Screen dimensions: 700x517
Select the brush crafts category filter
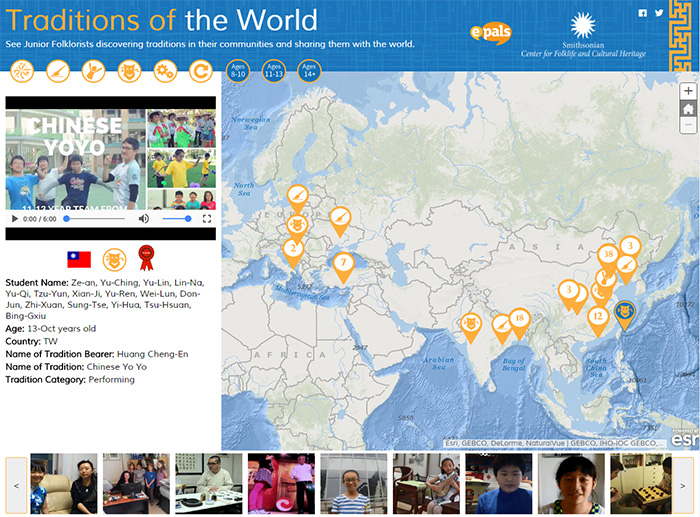click(x=58, y=71)
